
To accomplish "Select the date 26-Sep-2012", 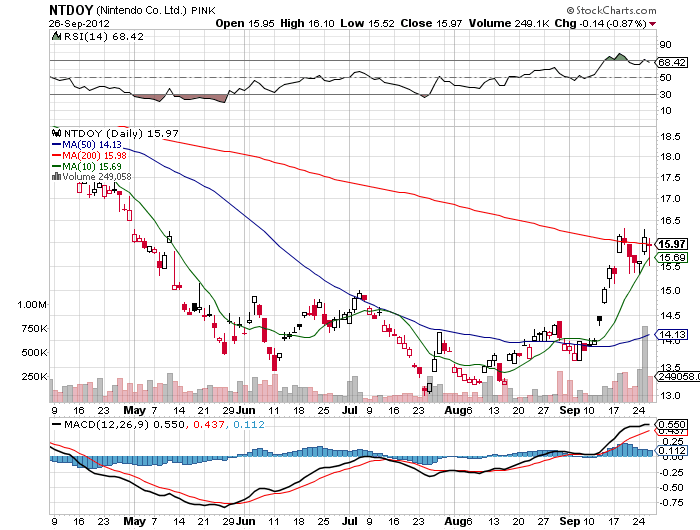I will tap(79, 24).
